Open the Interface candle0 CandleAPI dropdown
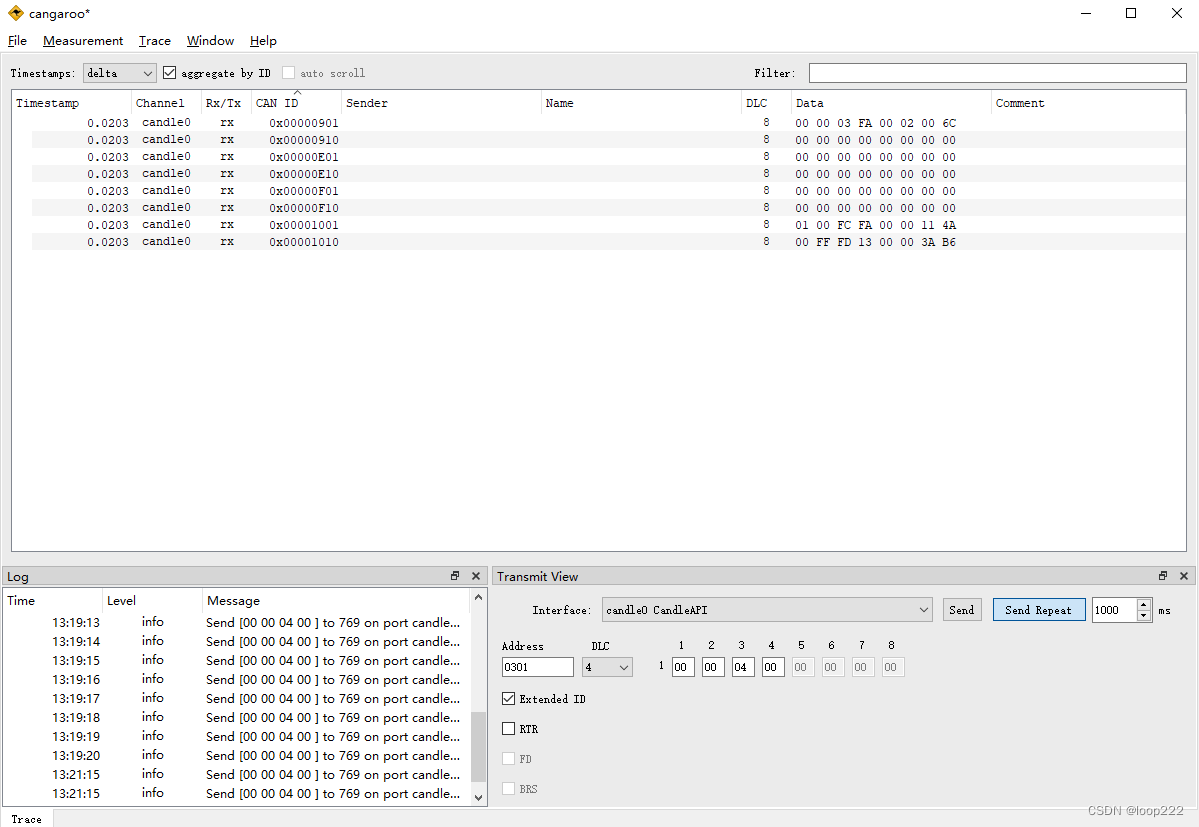Viewport: 1199px width, 827px height. 767,610
